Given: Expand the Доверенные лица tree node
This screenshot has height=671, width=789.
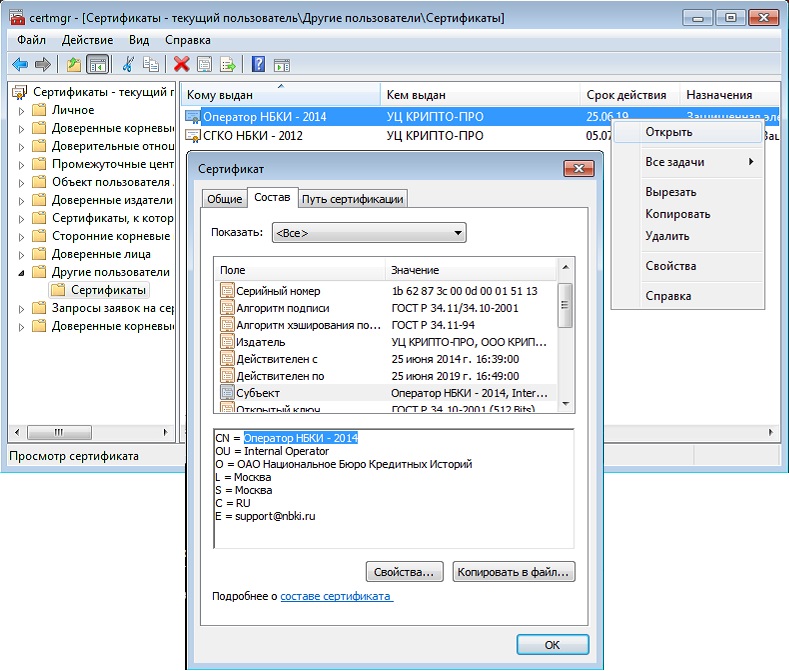Looking at the screenshot, I should pyautogui.click(x=21, y=255).
